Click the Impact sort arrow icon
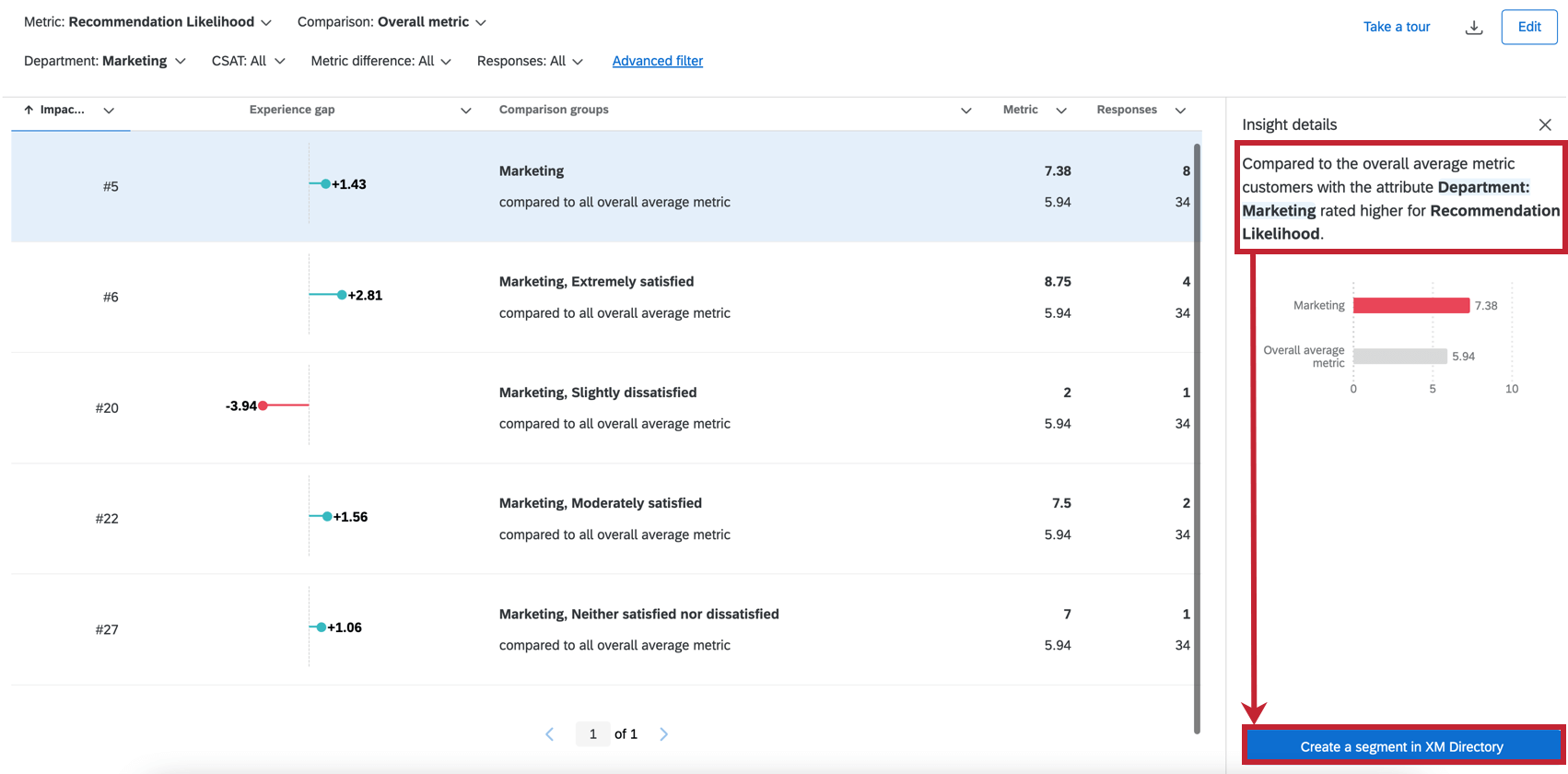 tap(29, 110)
